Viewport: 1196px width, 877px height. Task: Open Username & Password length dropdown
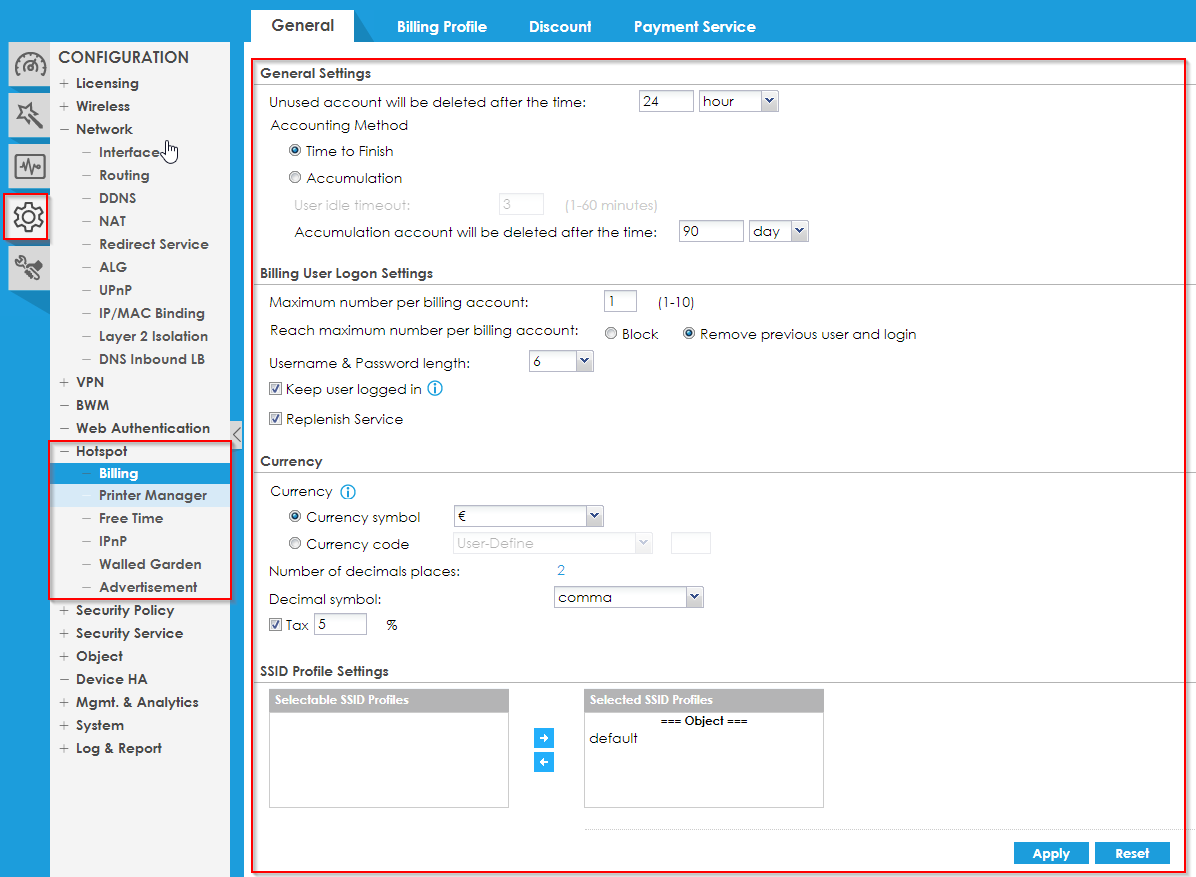(561, 362)
